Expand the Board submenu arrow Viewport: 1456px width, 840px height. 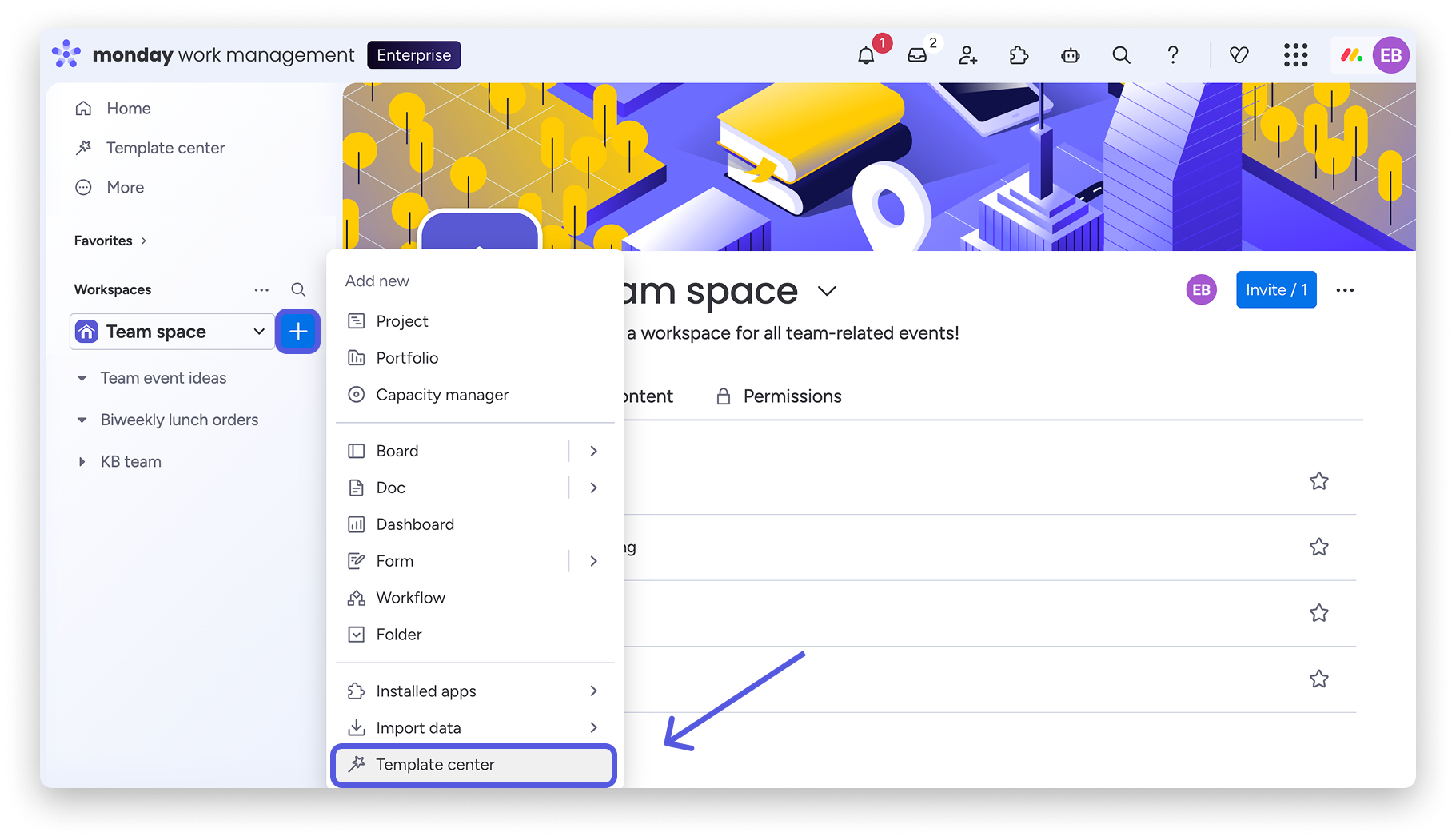coord(593,451)
